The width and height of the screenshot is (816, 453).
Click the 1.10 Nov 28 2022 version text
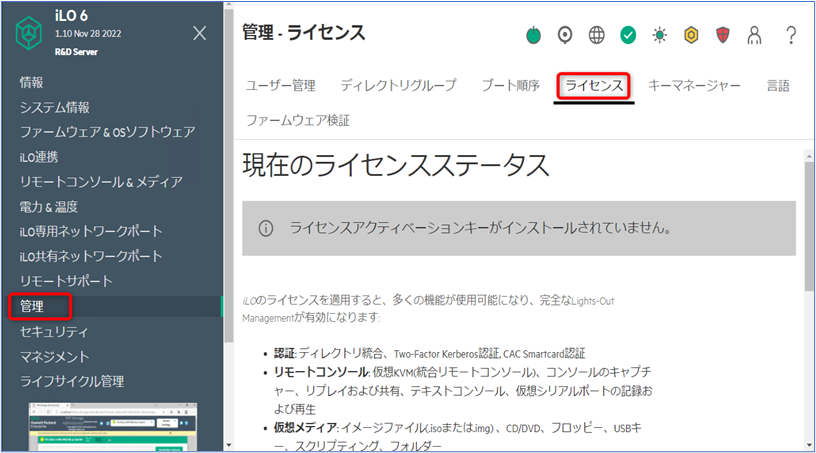(88, 33)
